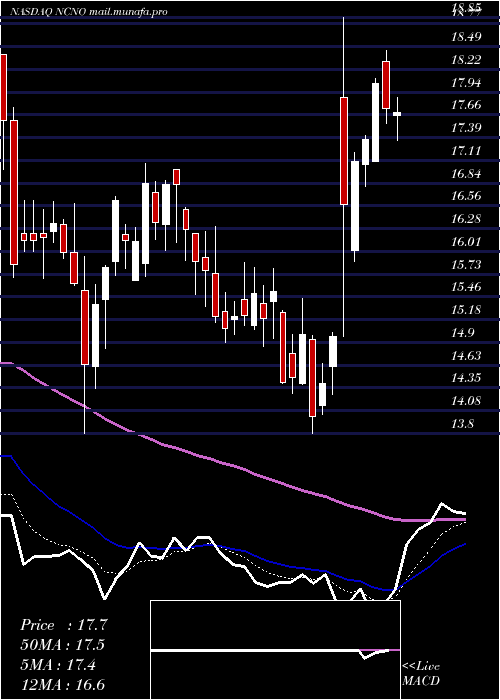Click the 16.01 price axis label
The width and height of the screenshot is (500, 700).
pos(466,242)
